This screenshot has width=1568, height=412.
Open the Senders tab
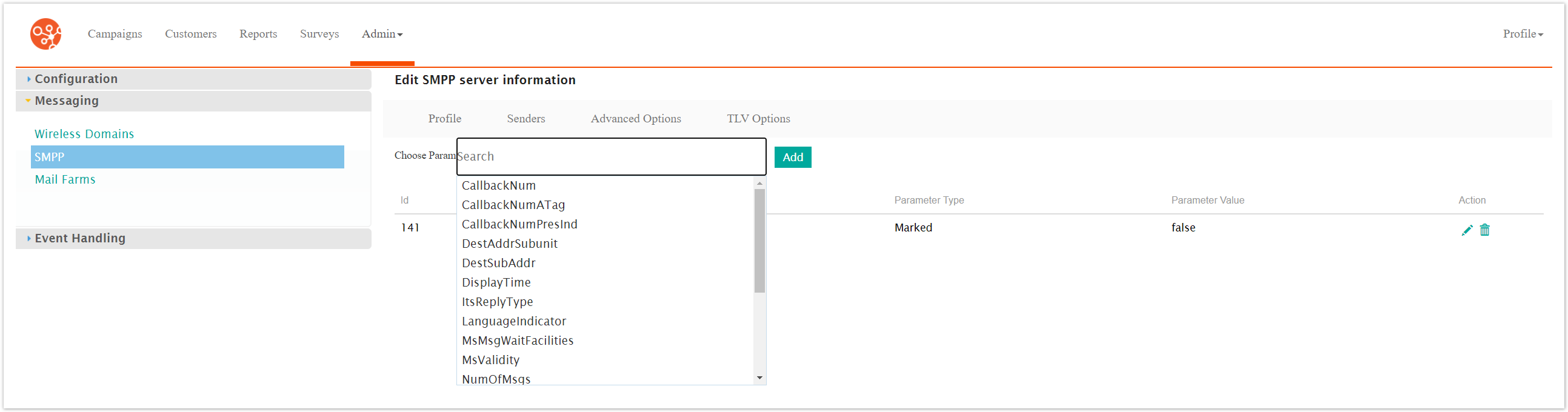(525, 119)
